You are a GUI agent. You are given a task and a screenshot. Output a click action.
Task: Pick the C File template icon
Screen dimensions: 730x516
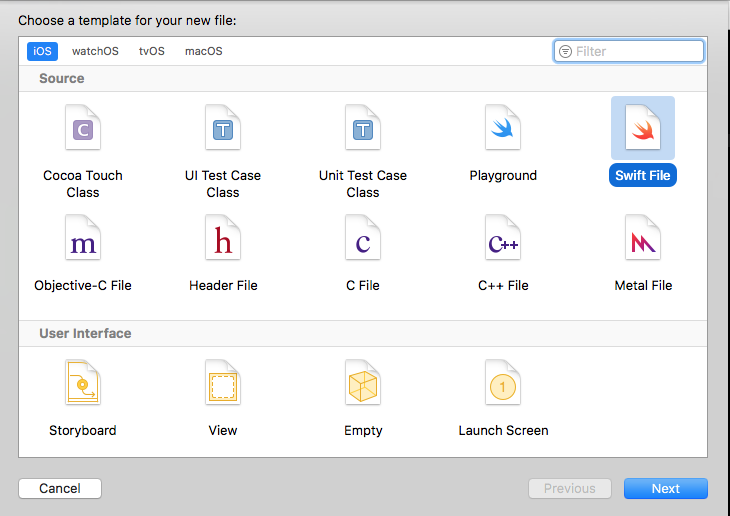(363, 239)
